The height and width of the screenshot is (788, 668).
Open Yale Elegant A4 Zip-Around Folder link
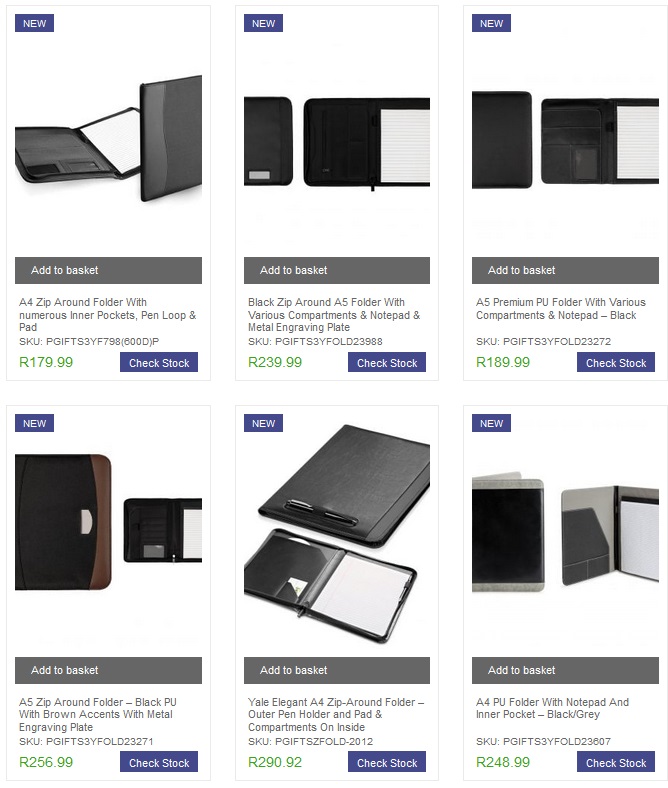[x=336, y=715]
